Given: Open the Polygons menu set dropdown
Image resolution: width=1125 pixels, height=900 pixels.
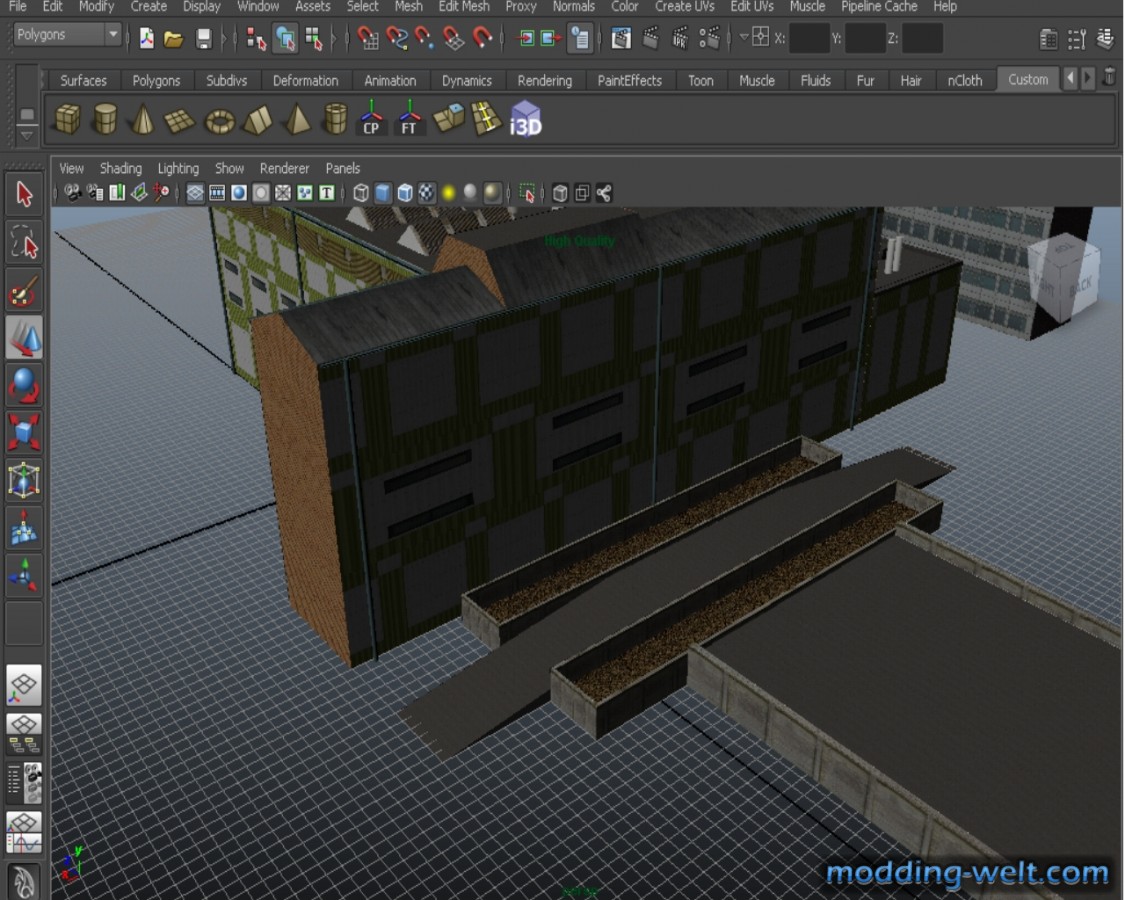Looking at the screenshot, I should pyautogui.click(x=66, y=34).
